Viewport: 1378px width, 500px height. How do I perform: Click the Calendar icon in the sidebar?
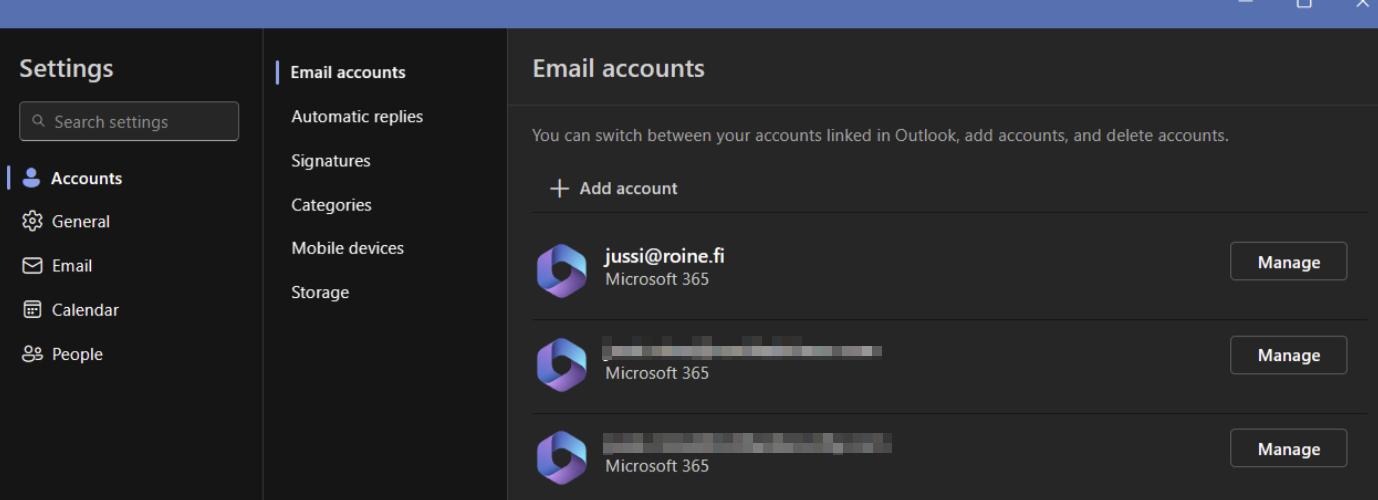(x=32, y=309)
